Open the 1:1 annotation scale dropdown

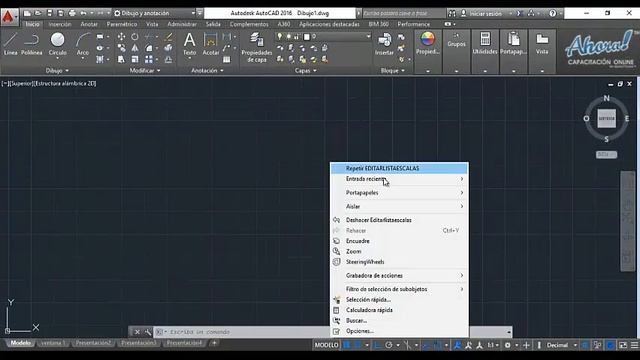click(493, 345)
